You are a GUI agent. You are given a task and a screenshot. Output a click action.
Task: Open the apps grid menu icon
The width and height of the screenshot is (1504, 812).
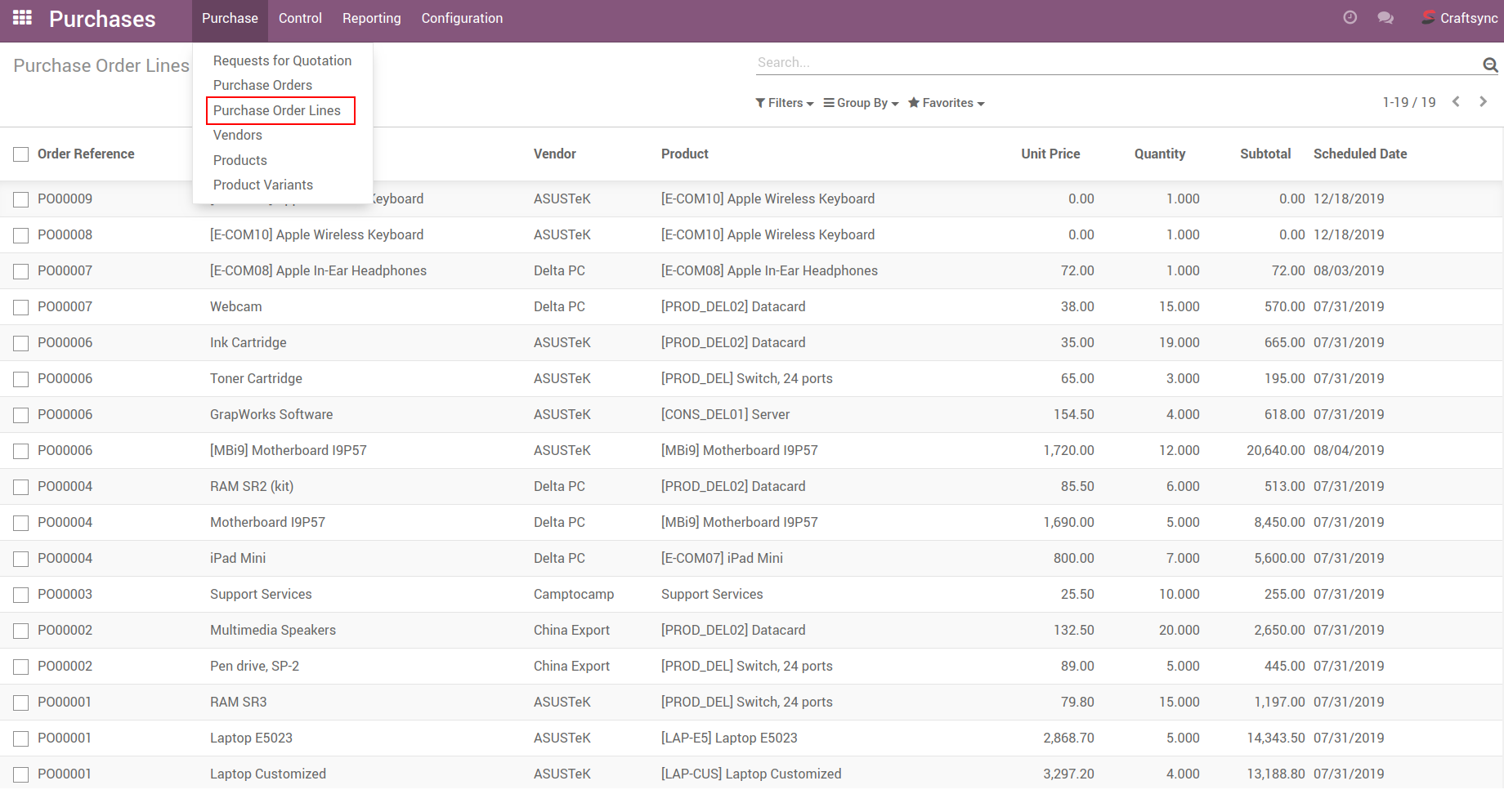click(22, 18)
